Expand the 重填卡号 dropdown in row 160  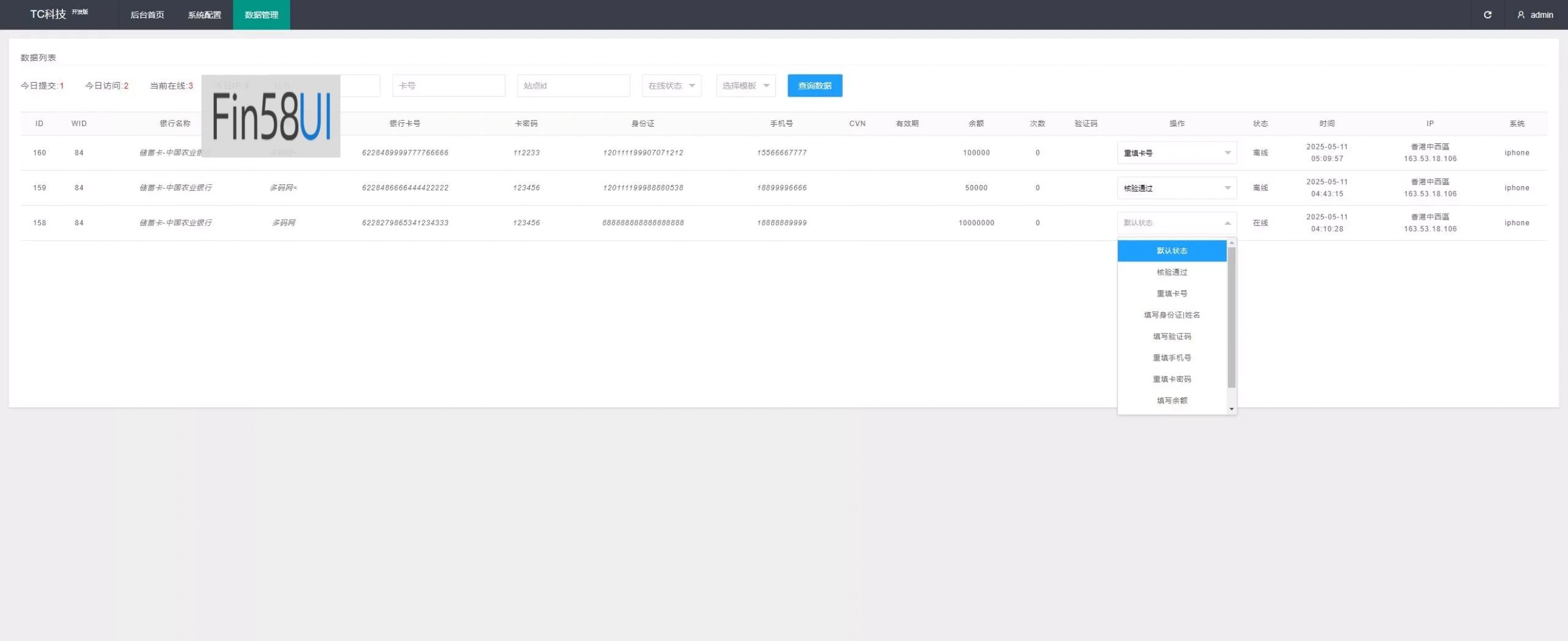point(1176,153)
